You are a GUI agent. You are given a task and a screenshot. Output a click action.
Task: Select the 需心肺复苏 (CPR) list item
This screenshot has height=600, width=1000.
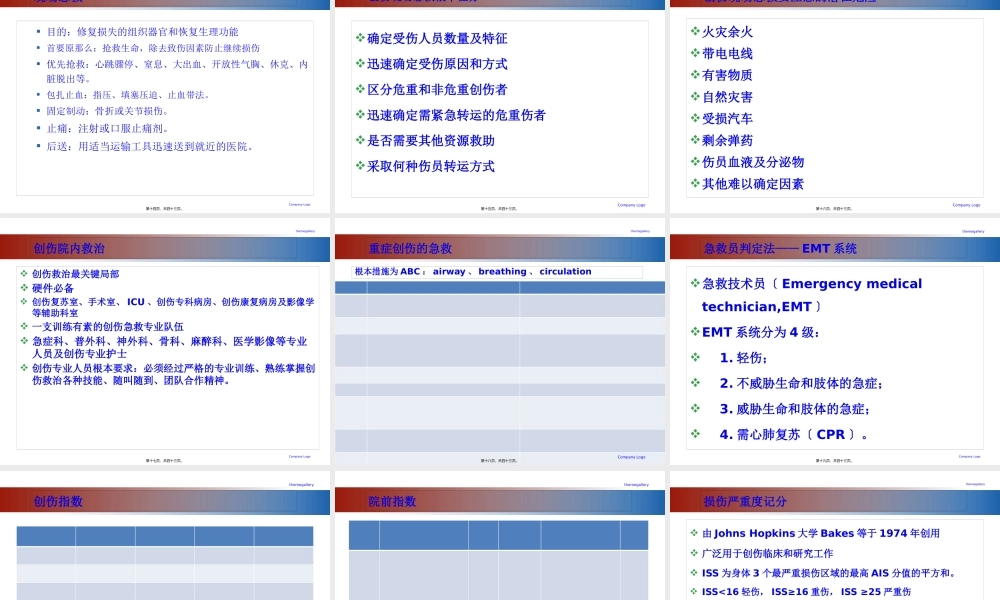pyautogui.click(x=793, y=435)
